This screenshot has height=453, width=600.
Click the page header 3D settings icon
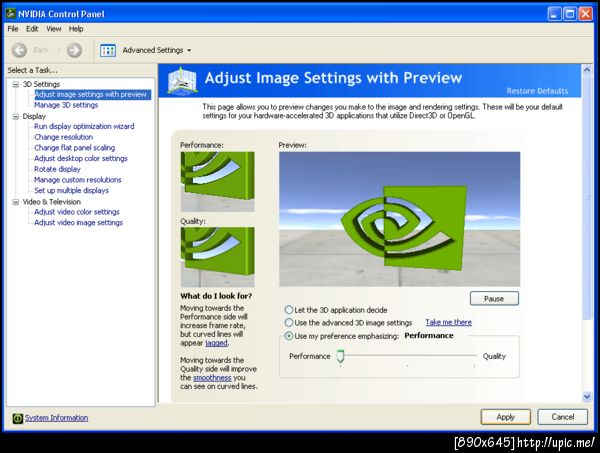click(x=183, y=81)
